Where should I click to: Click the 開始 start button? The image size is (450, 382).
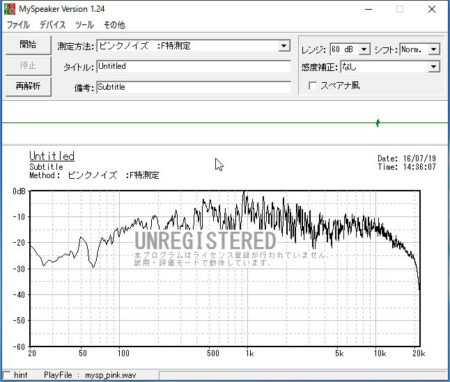pyautogui.click(x=28, y=45)
